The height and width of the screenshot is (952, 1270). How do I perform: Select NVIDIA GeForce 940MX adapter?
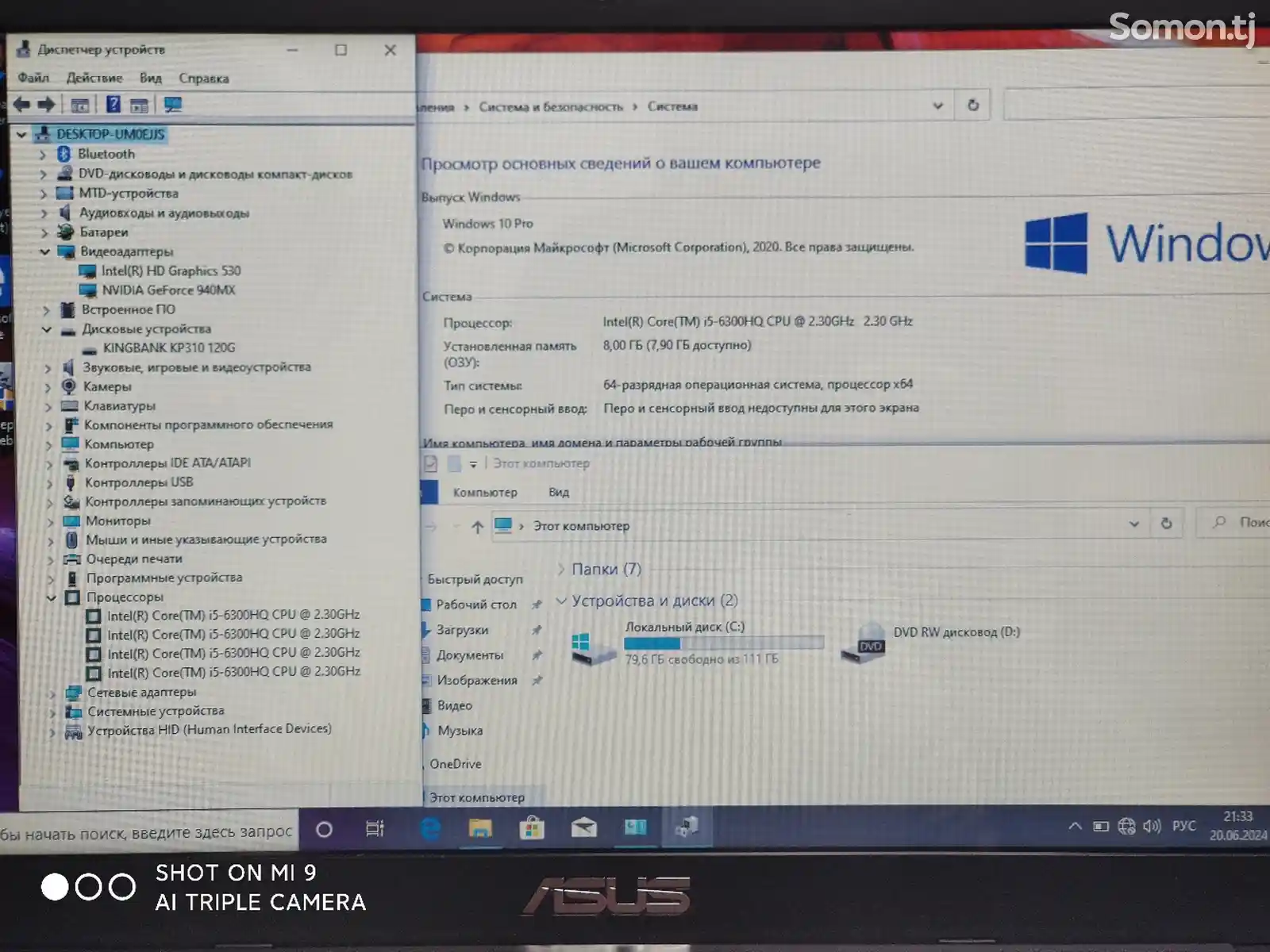click(168, 290)
